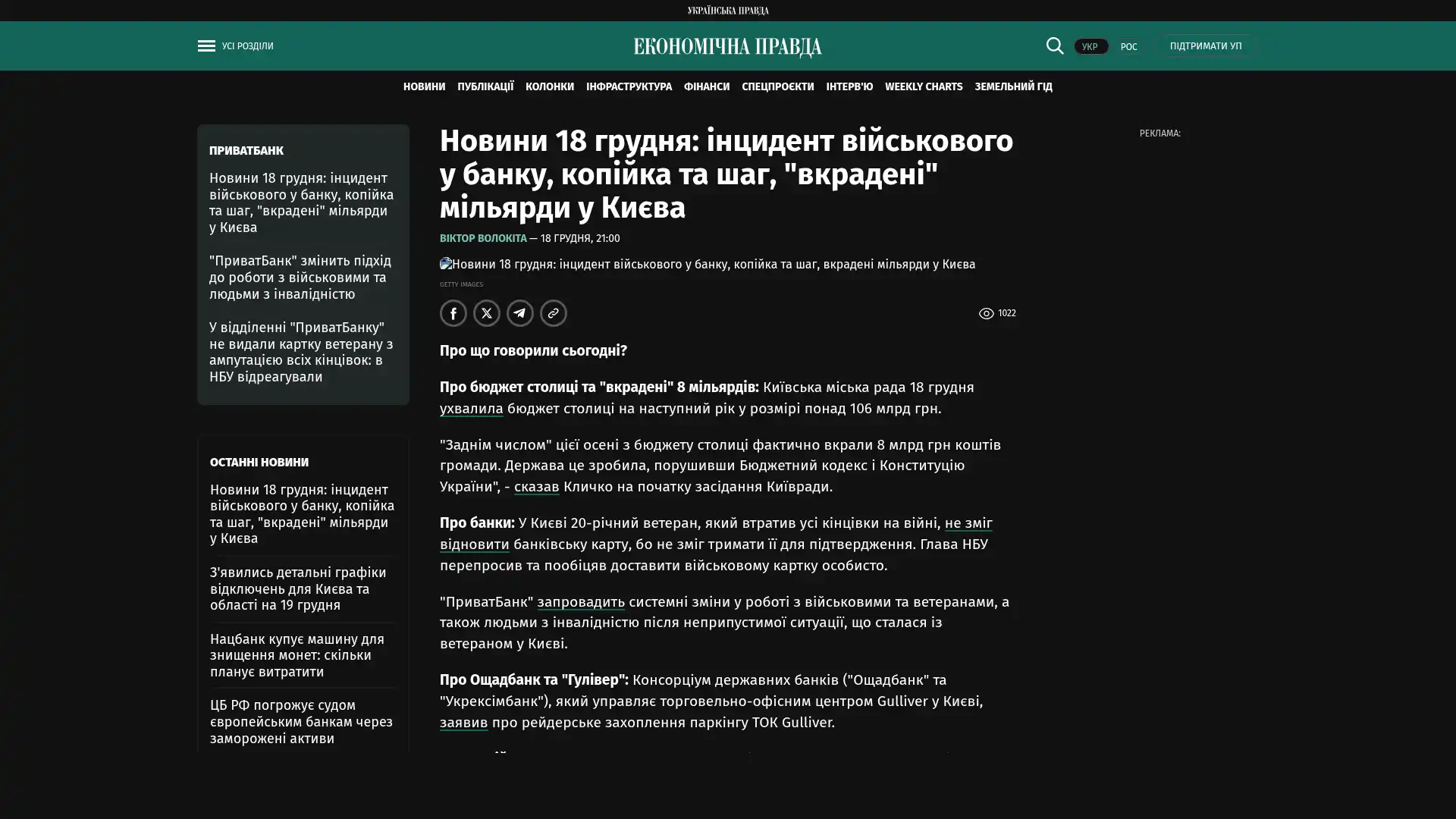Image resolution: width=1456 pixels, height=819 pixels.
Task: Open the ЗЕМЕЛЬНИЙ ГІД section
Action: pos(1013,87)
